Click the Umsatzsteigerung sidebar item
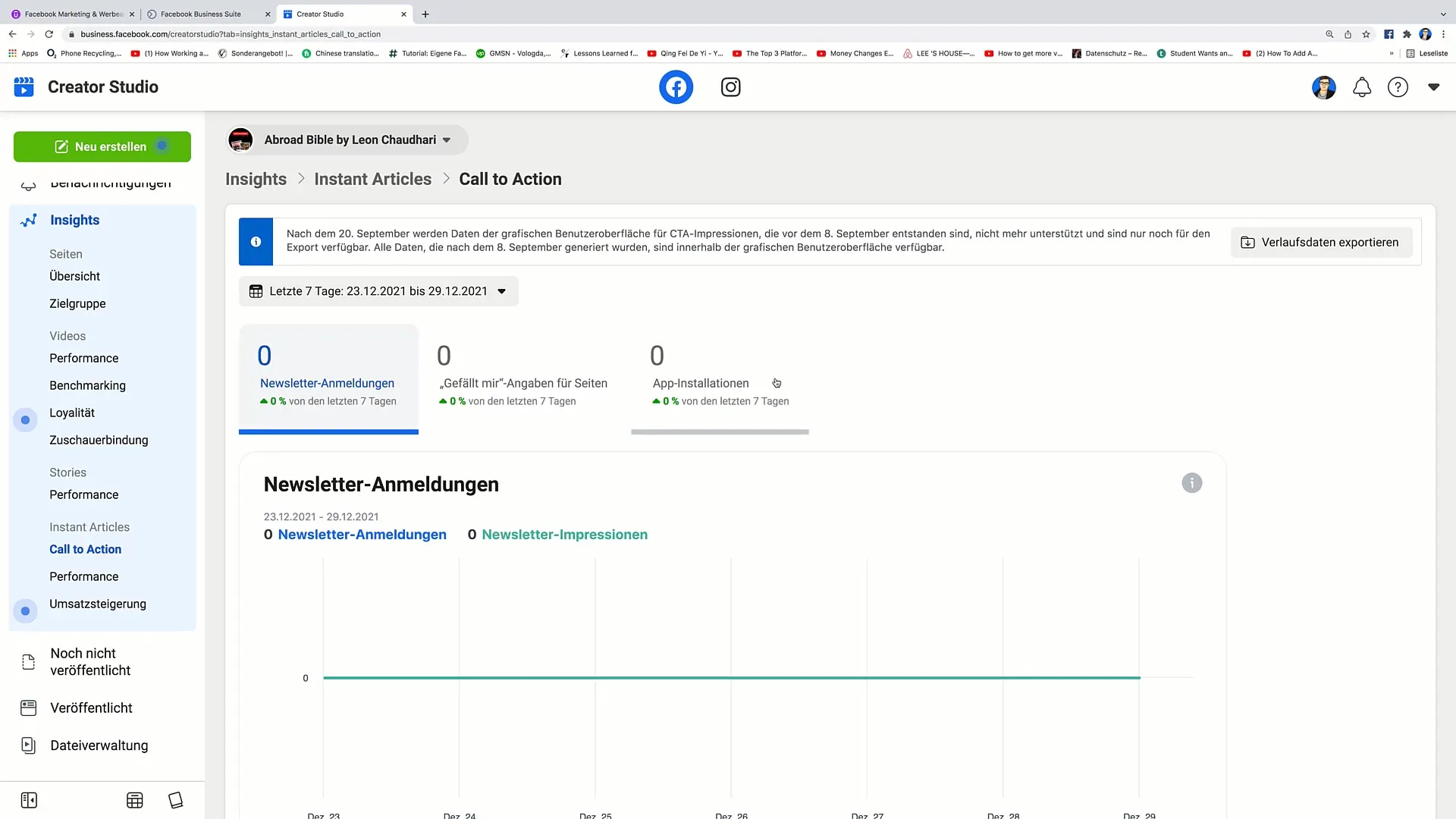Screen dimensions: 1456x819 pos(98,603)
